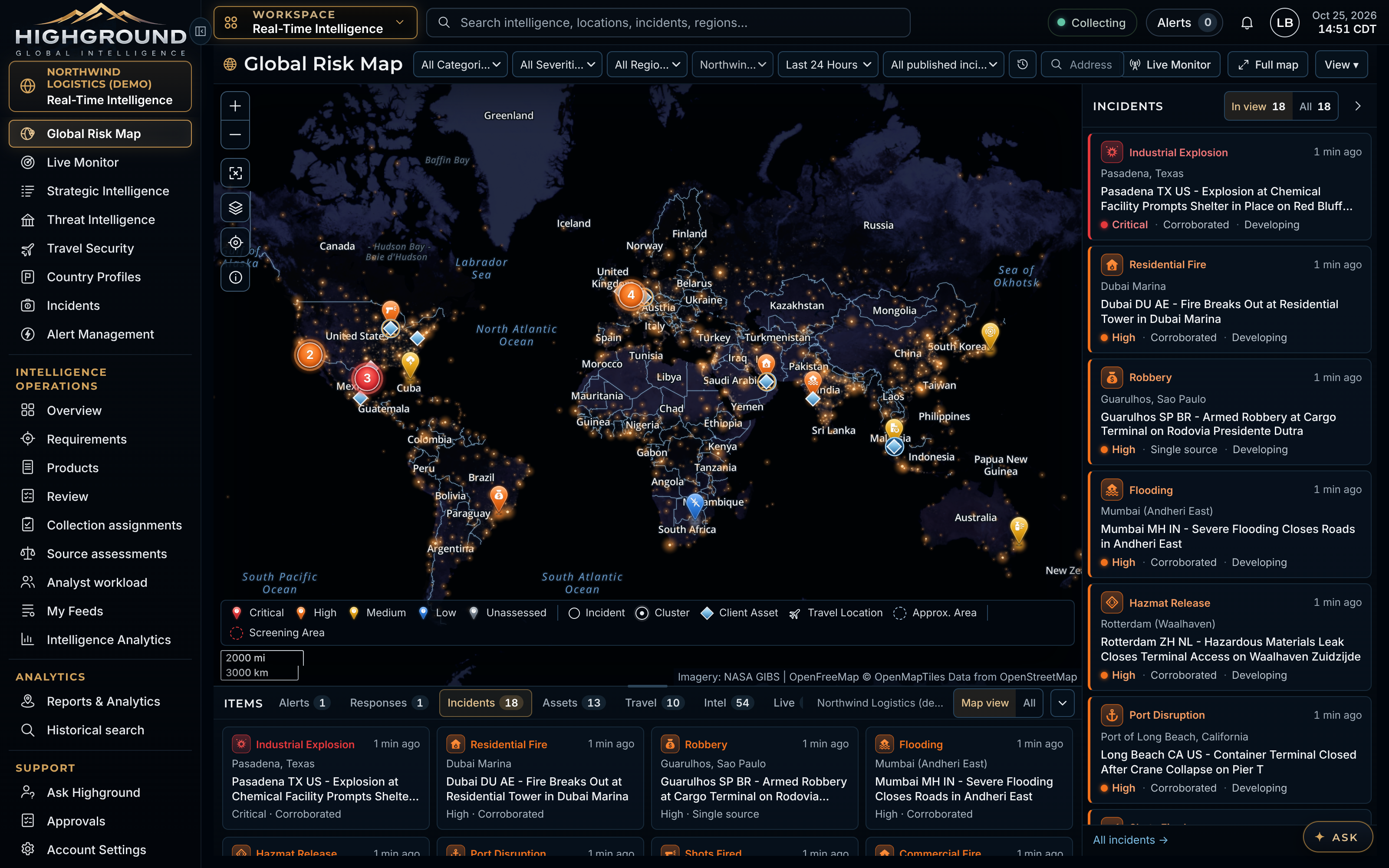Click the ASK button

coord(1337,837)
